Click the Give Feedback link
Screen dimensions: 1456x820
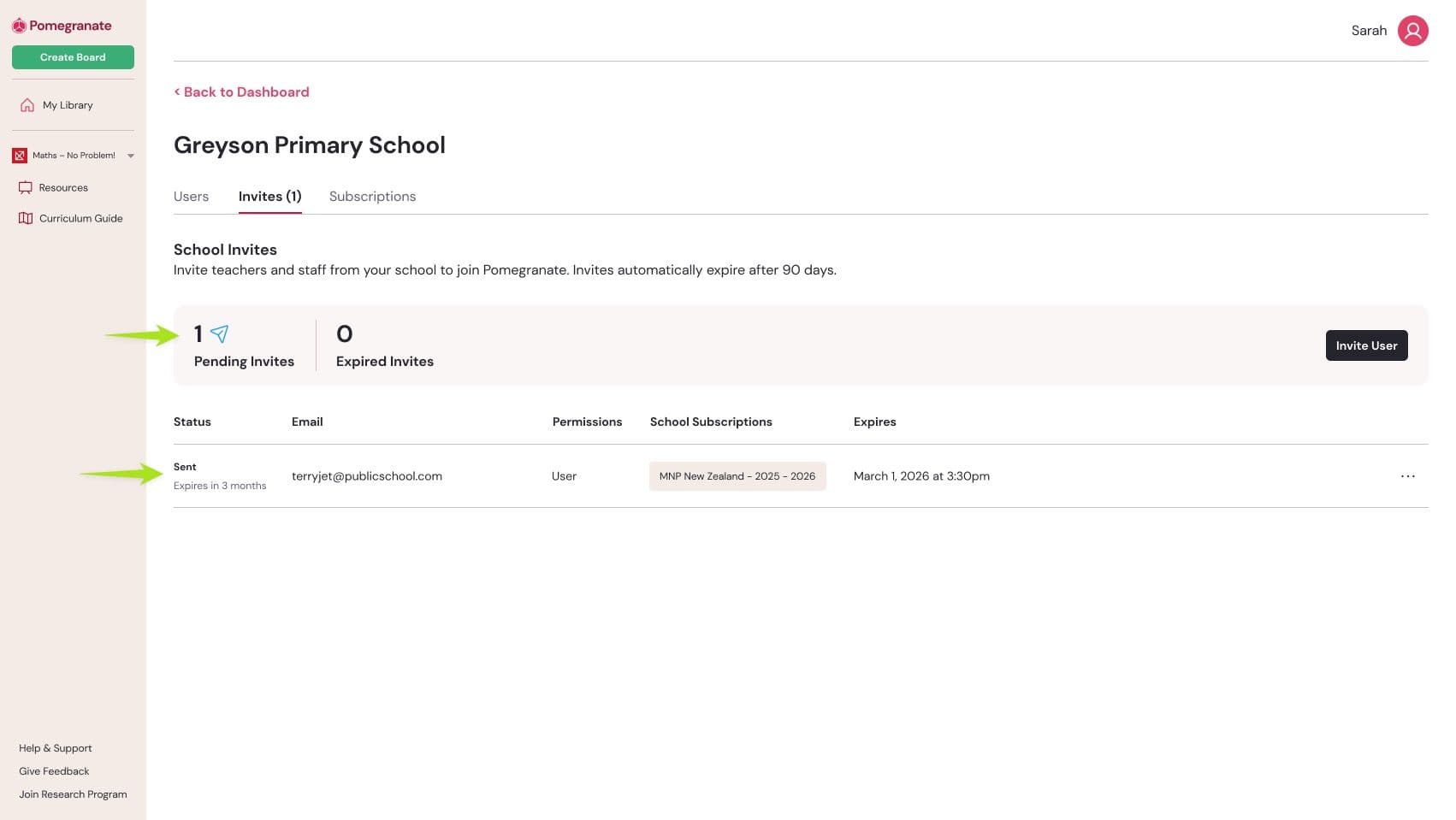coord(54,771)
